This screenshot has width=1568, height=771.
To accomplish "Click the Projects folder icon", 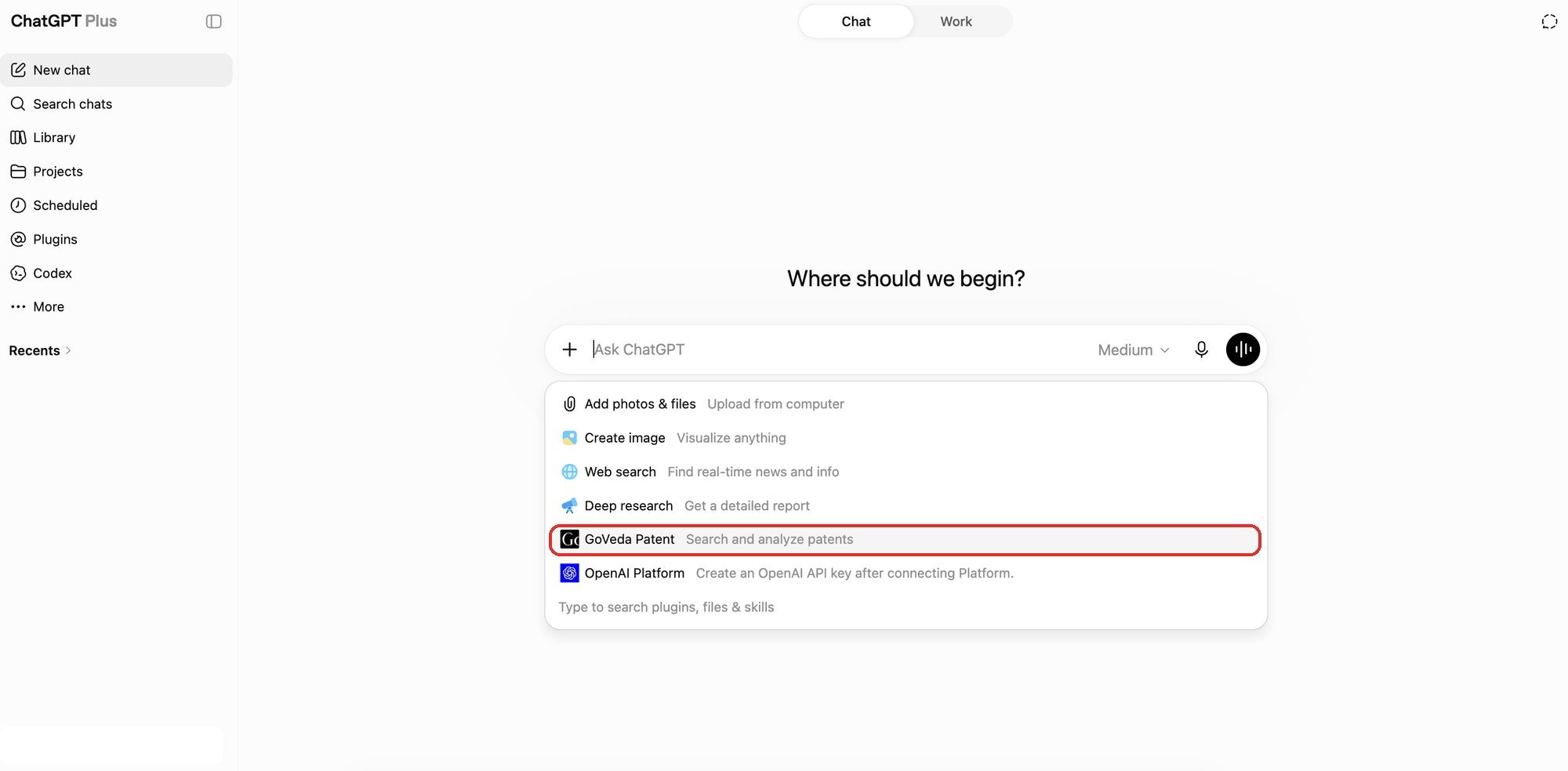I will click(x=18, y=171).
